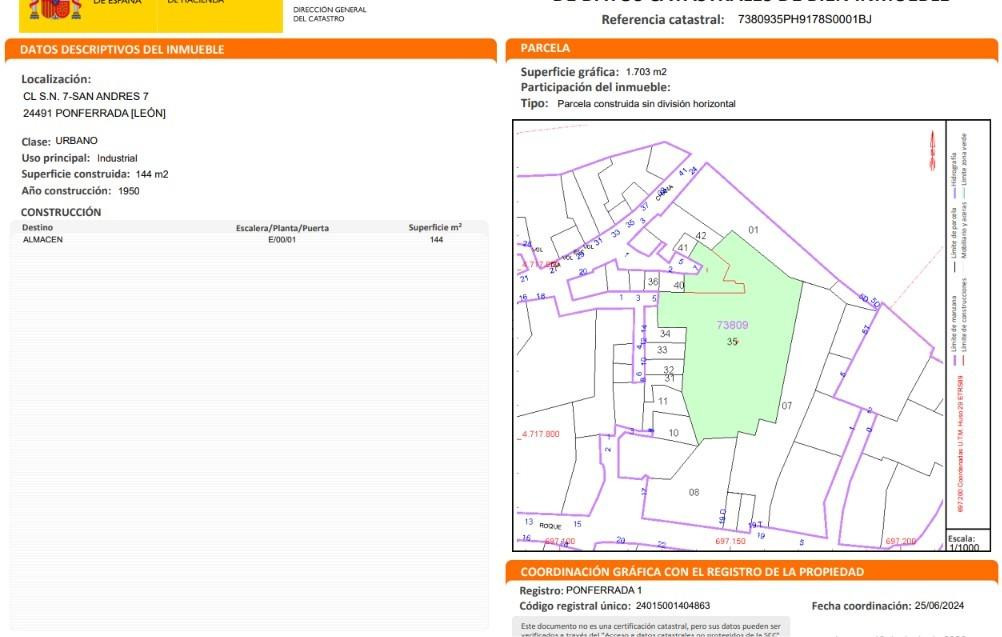Click the 'Participación del inmueble:' label
The width and height of the screenshot is (1002, 637).
(x=596, y=88)
